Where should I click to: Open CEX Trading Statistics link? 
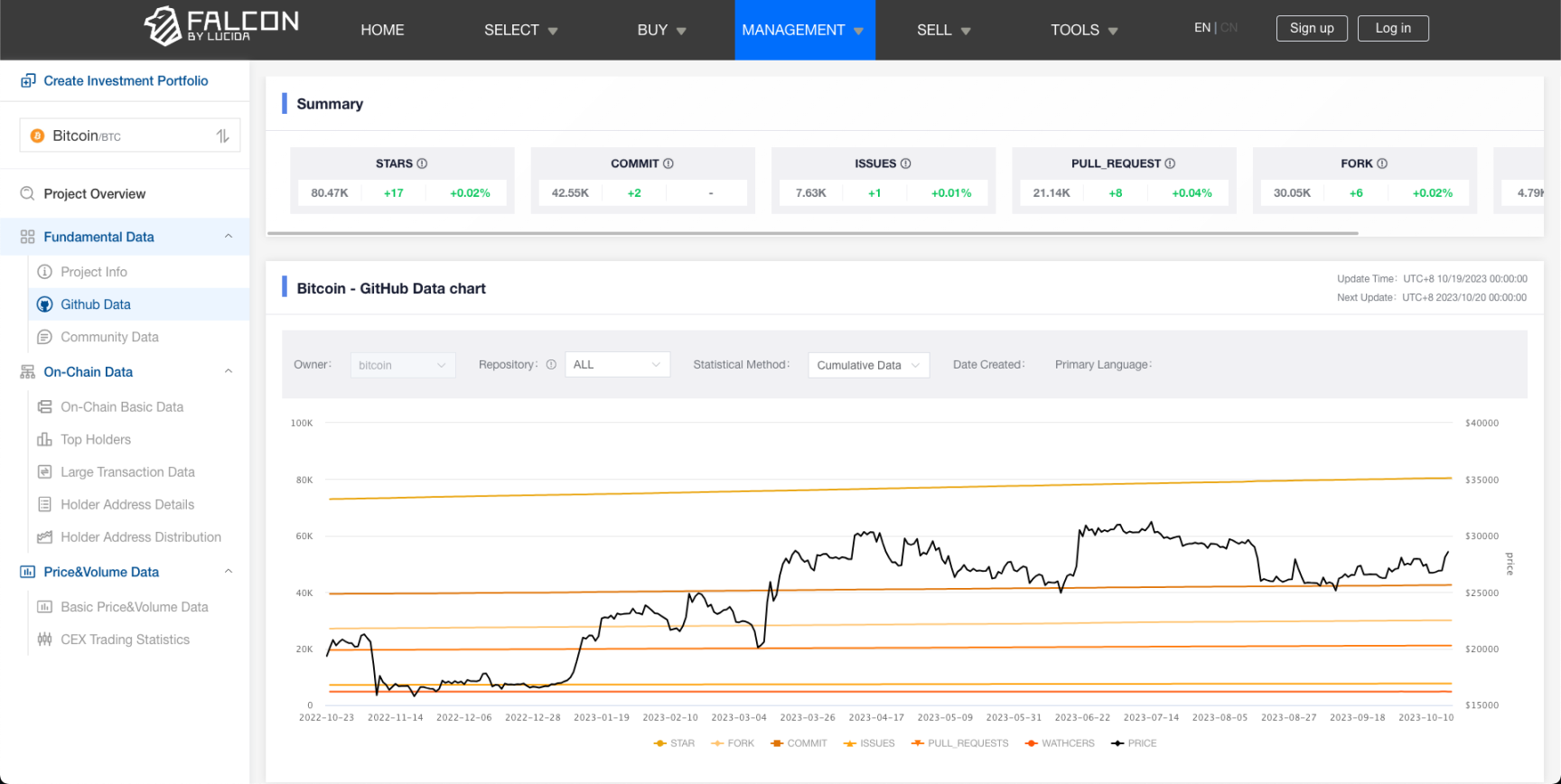pos(126,639)
